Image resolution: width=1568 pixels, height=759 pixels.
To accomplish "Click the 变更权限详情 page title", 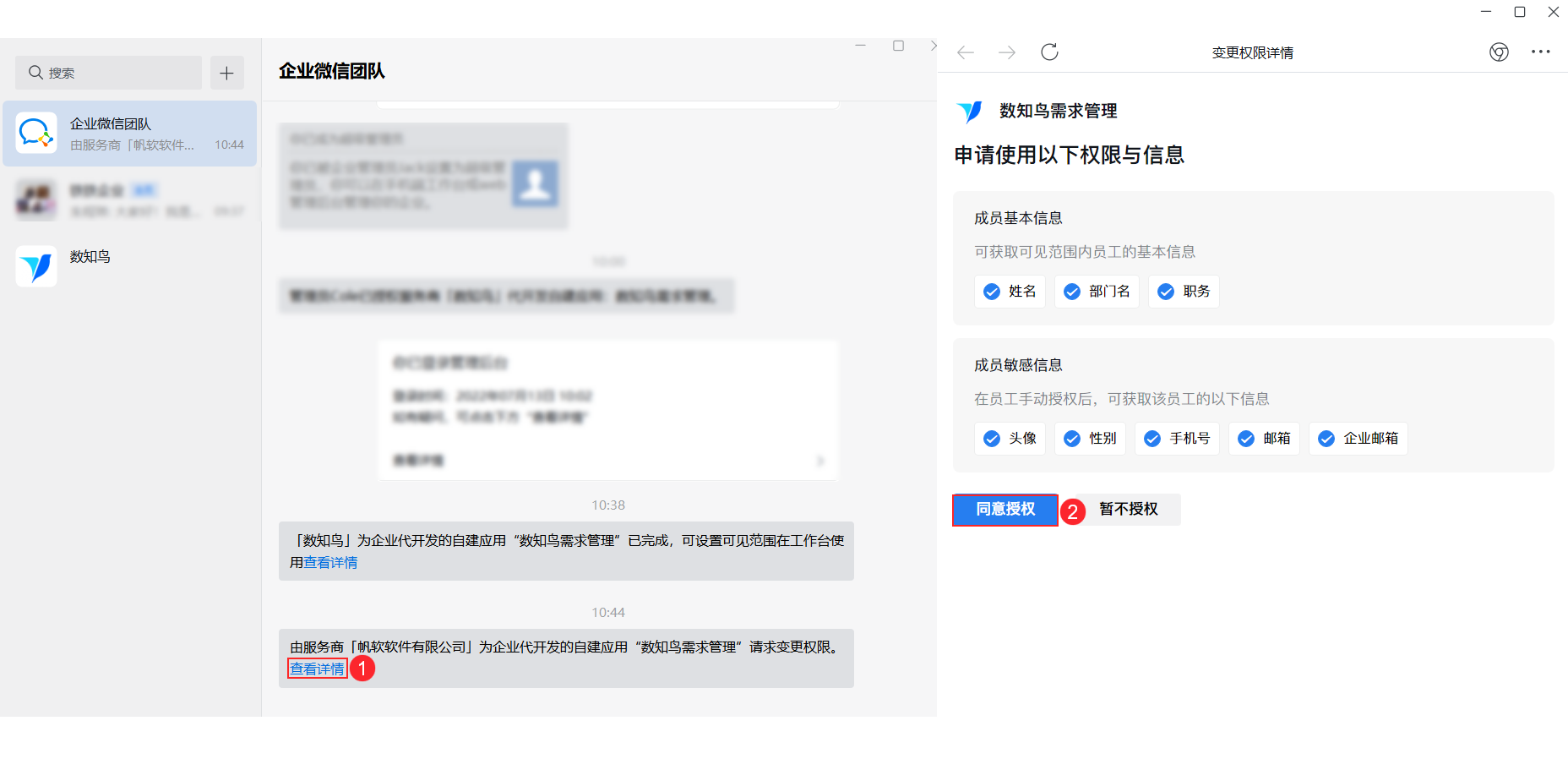I will 1252,52.
